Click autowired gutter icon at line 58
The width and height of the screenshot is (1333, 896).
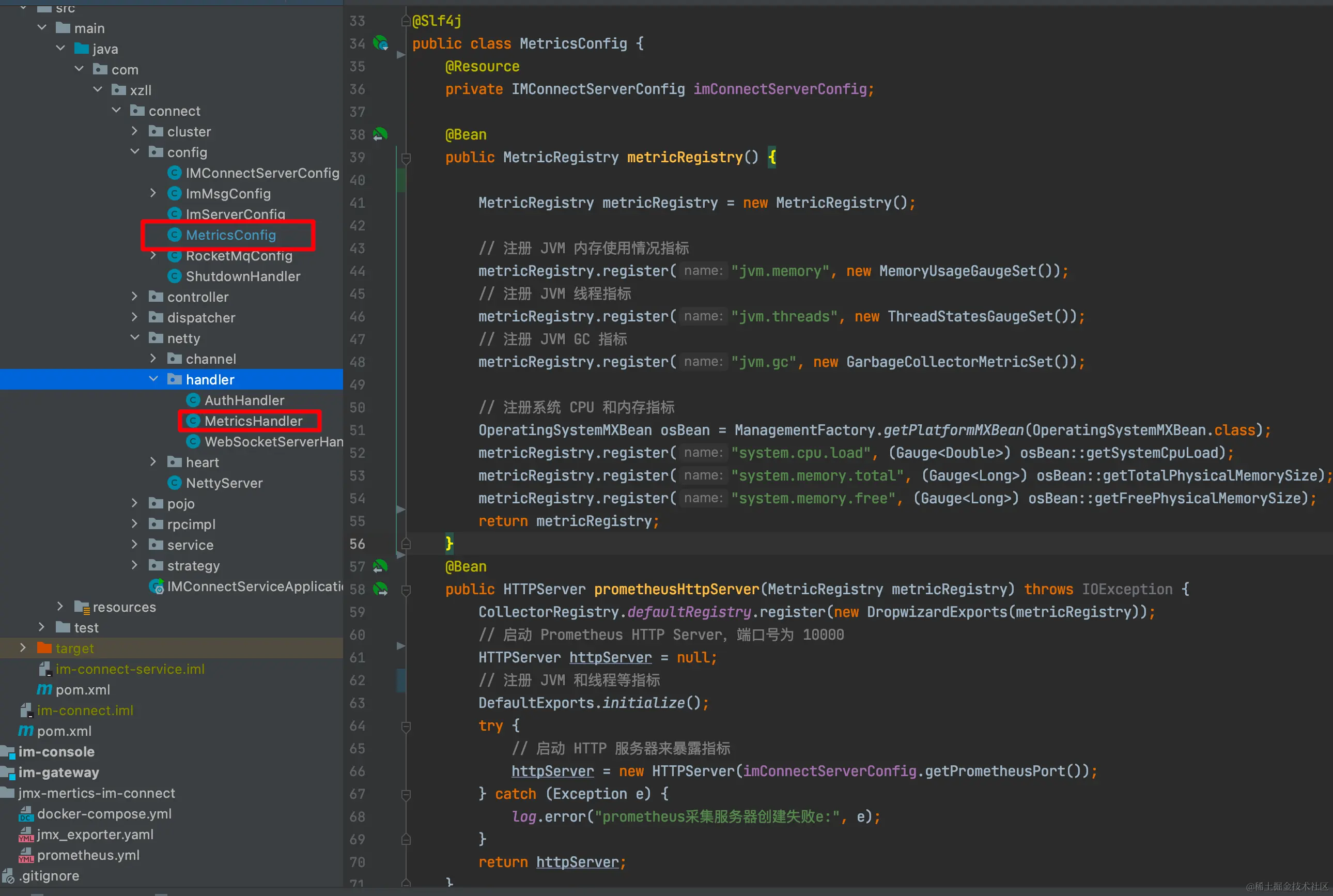(380, 589)
